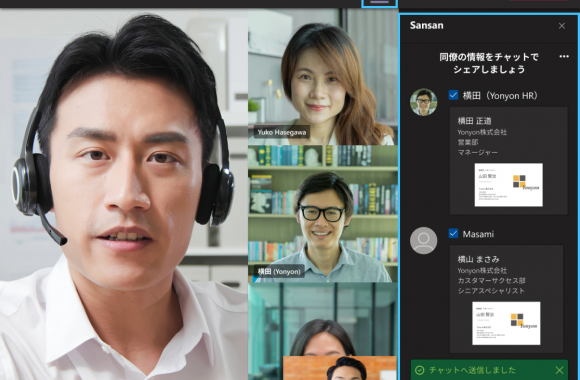This screenshot has height=380, width=580.
Task: Uncheck the Masami checkbox
Action: click(x=453, y=233)
